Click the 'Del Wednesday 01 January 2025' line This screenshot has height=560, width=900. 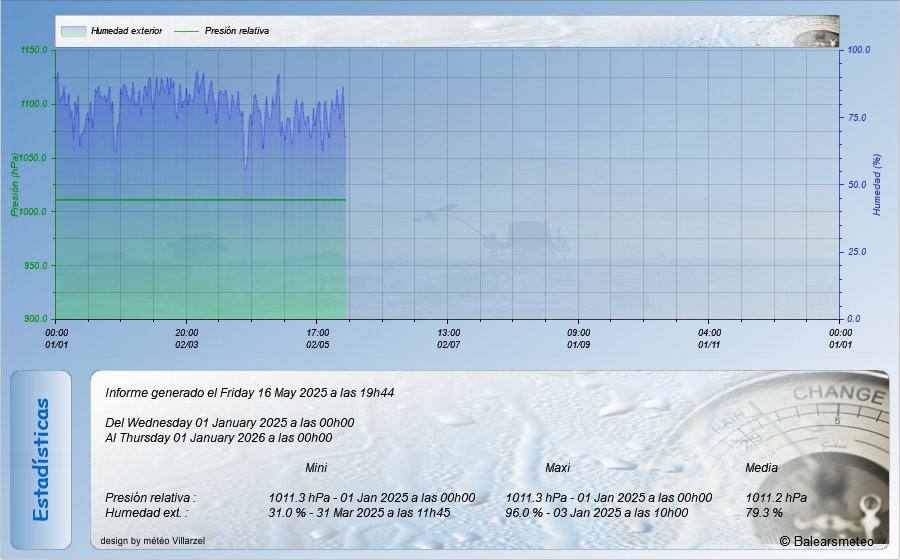coord(230,423)
